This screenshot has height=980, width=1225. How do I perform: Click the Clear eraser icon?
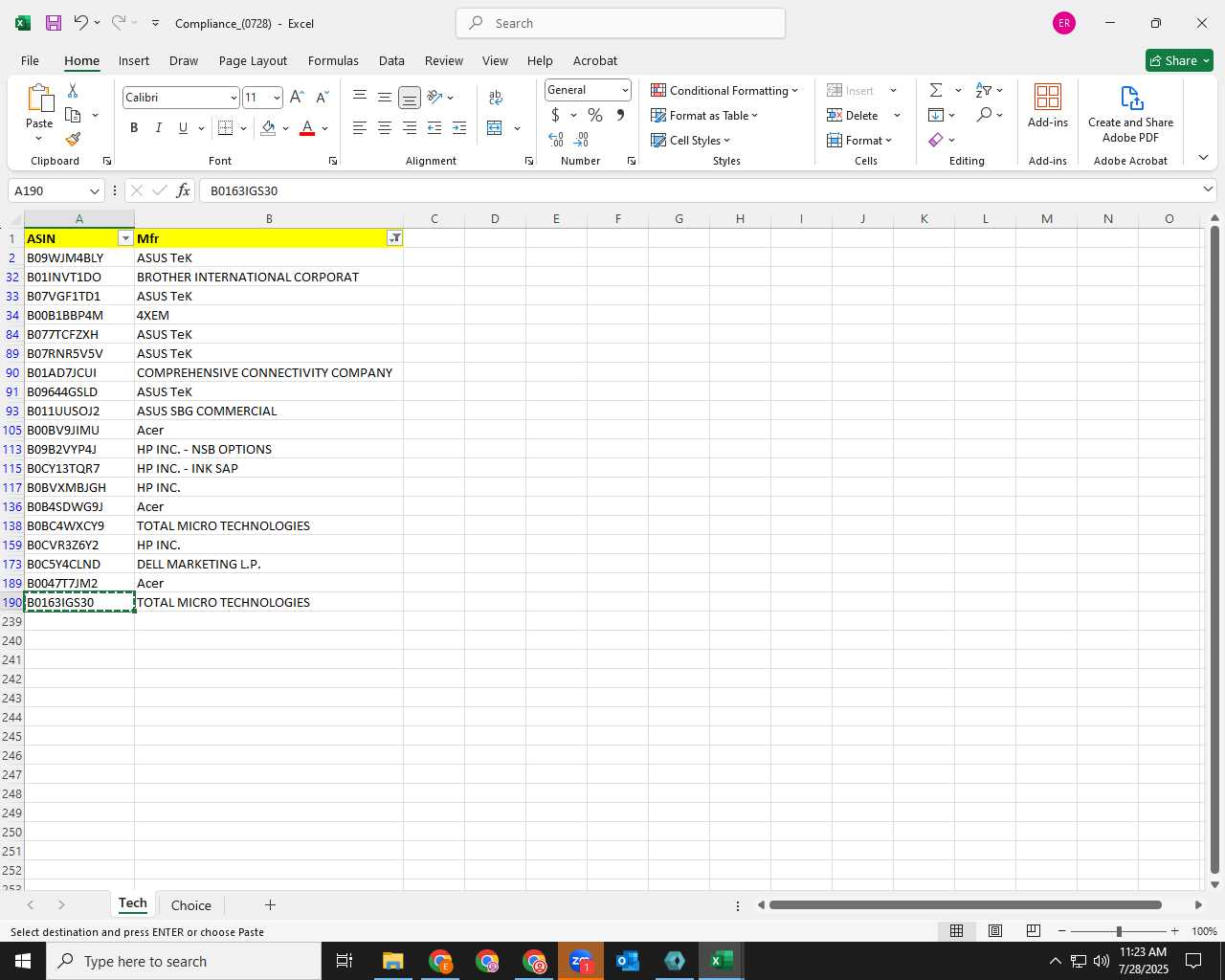pos(936,140)
